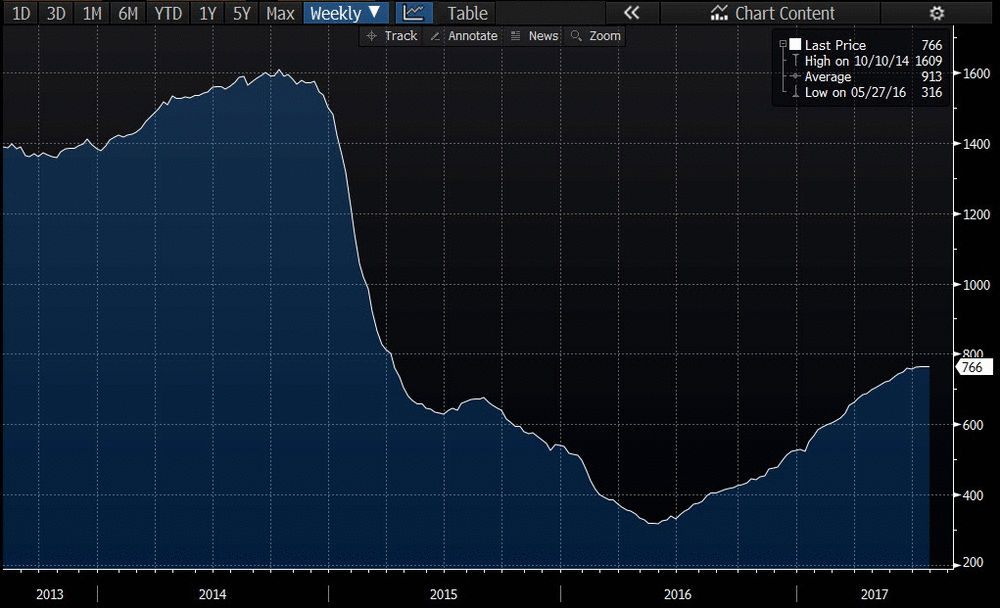Open chart settings gear icon
This screenshot has width=1000, height=608.
point(936,13)
